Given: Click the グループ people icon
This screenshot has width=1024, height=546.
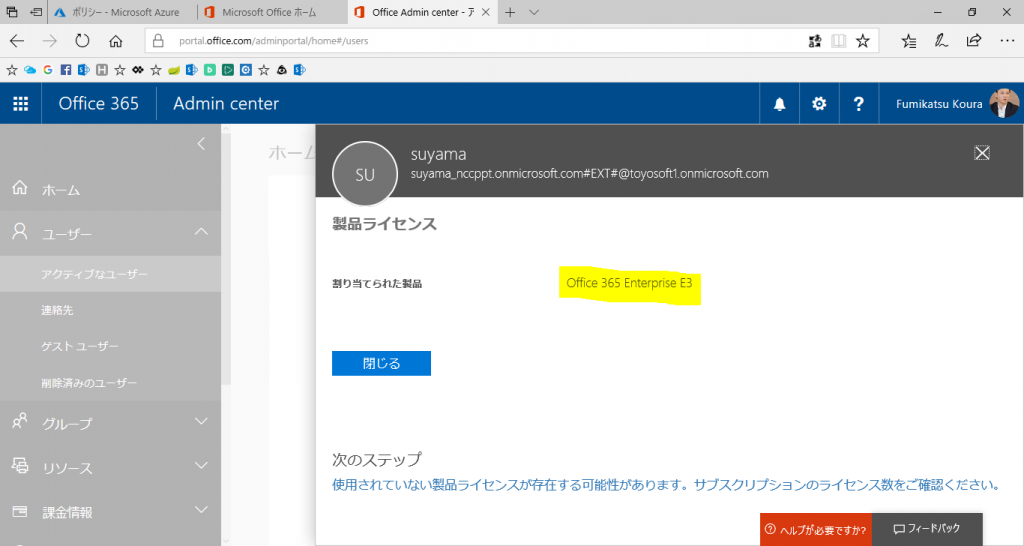Looking at the screenshot, I should click(20, 421).
